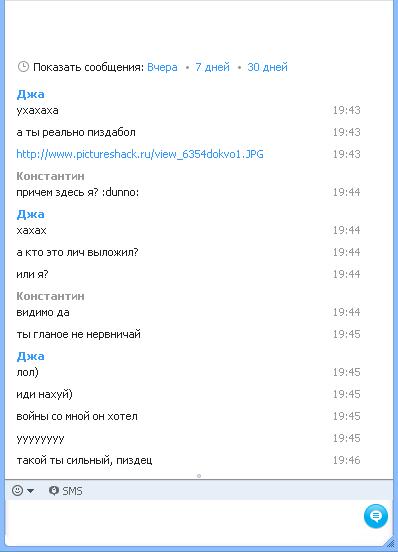This screenshot has width=398, height=552.
Task: Click the clock icon beside Показать сообщения
Action: tap(23, 67)
